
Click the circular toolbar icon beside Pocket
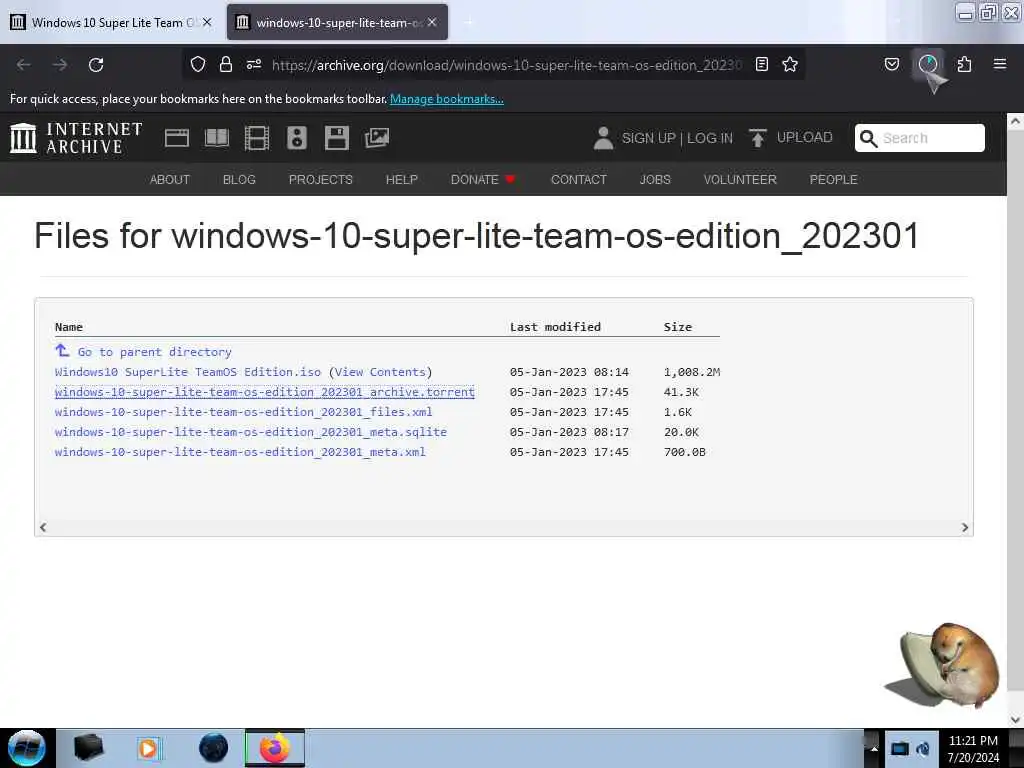tap(927, 64)
